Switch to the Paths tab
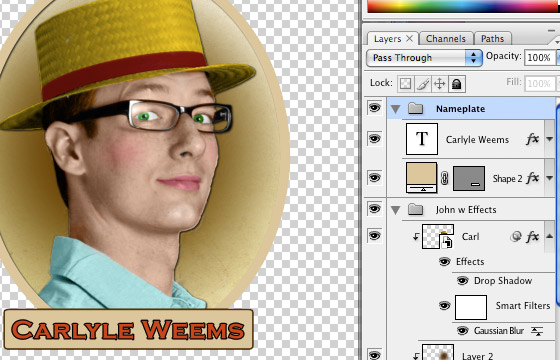The width and height of the screenshot is (560, 360). tap(492, 39)
